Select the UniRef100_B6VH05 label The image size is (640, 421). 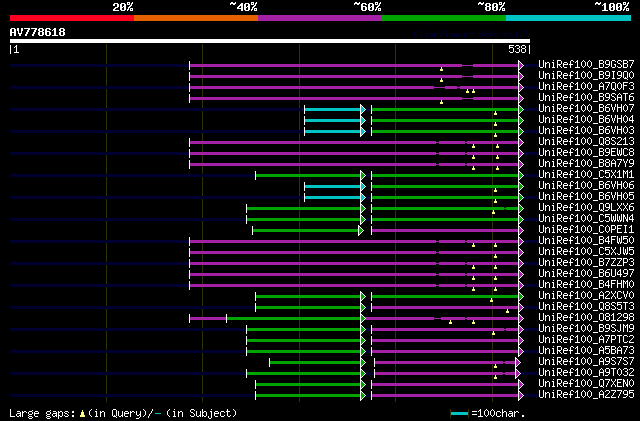[x=586, y=197]
